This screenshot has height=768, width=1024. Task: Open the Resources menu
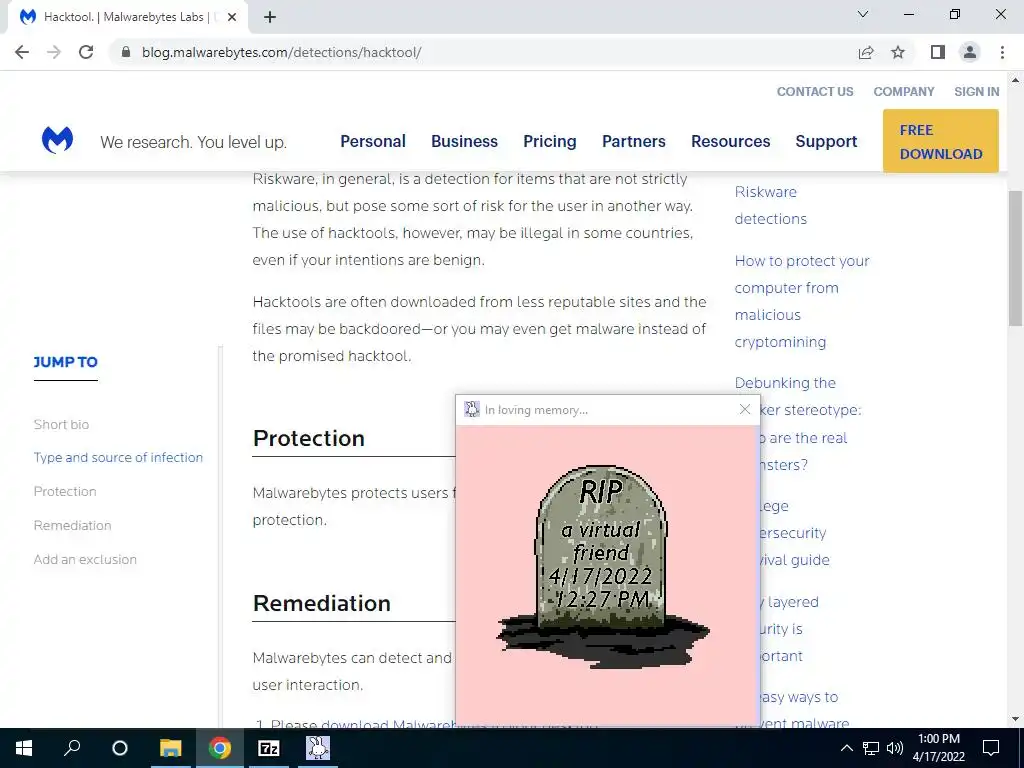click(x=731, y=141)
